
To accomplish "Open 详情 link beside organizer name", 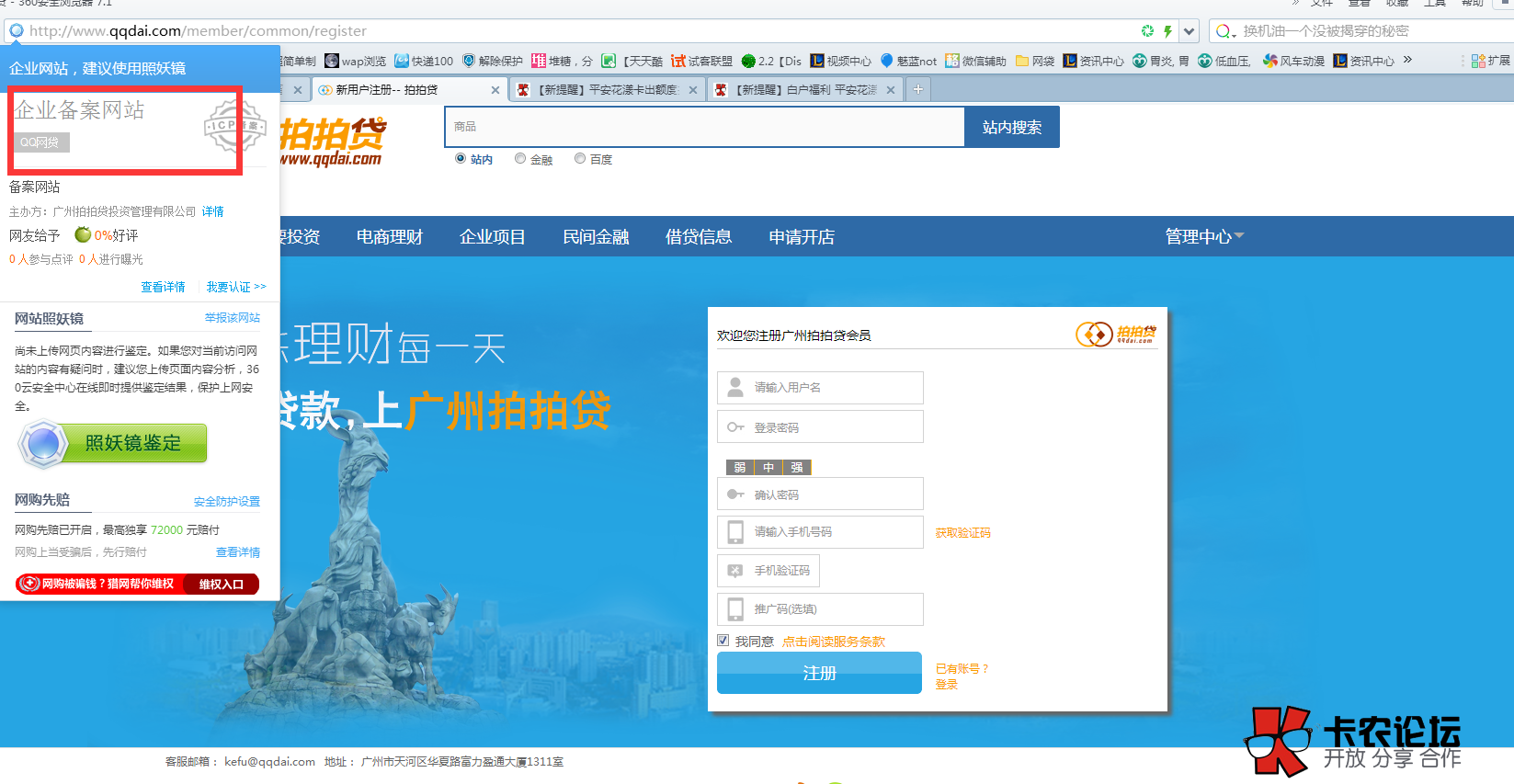I will click(x=213, y=211).
